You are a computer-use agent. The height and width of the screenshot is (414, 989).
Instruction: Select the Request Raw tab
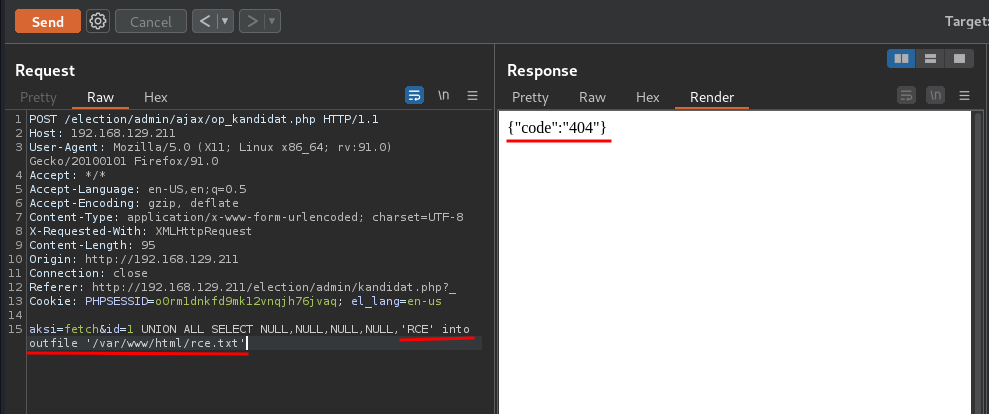(x=100, y=97)
